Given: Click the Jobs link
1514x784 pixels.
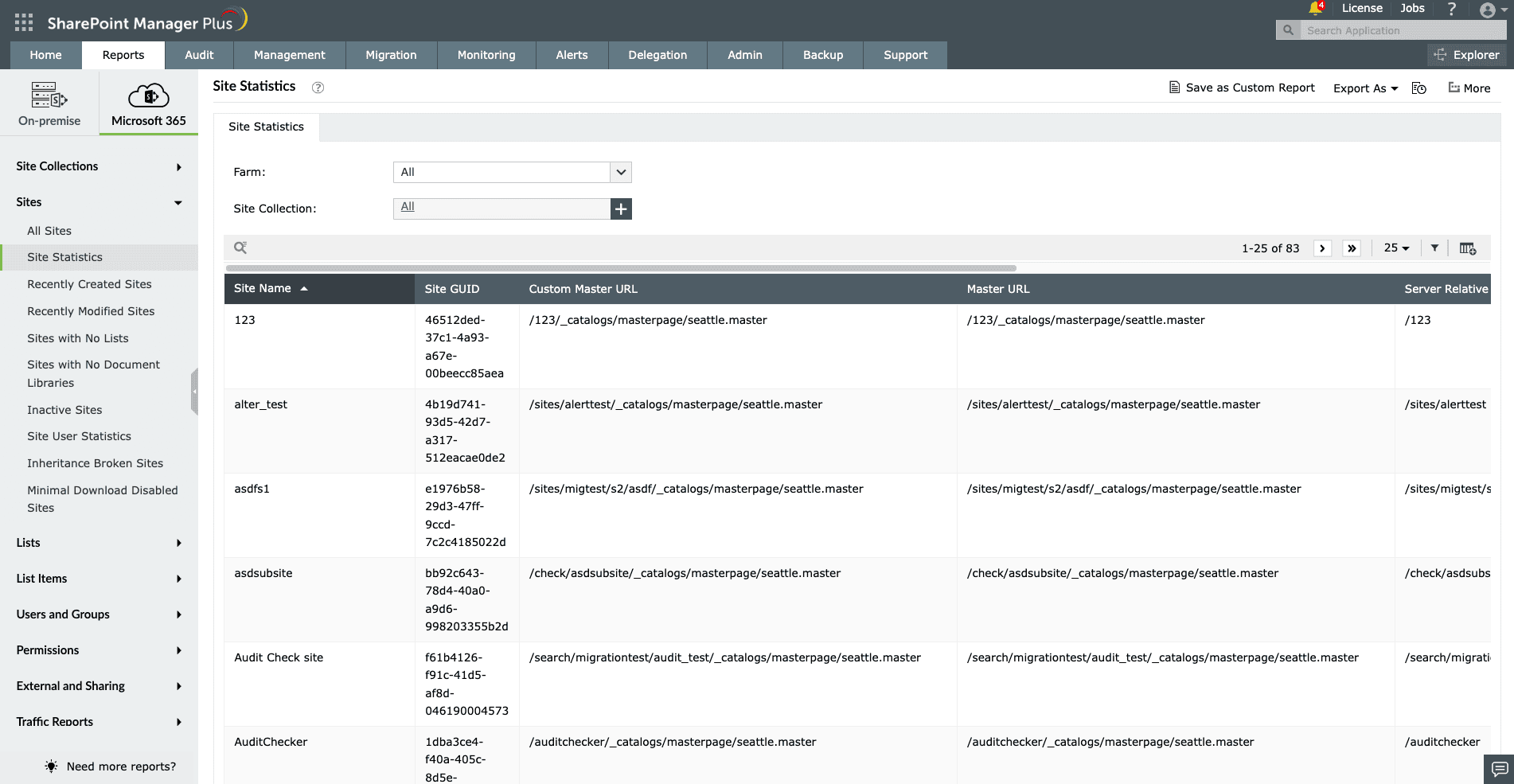Looking at the screenshot, I should 1412,8.
